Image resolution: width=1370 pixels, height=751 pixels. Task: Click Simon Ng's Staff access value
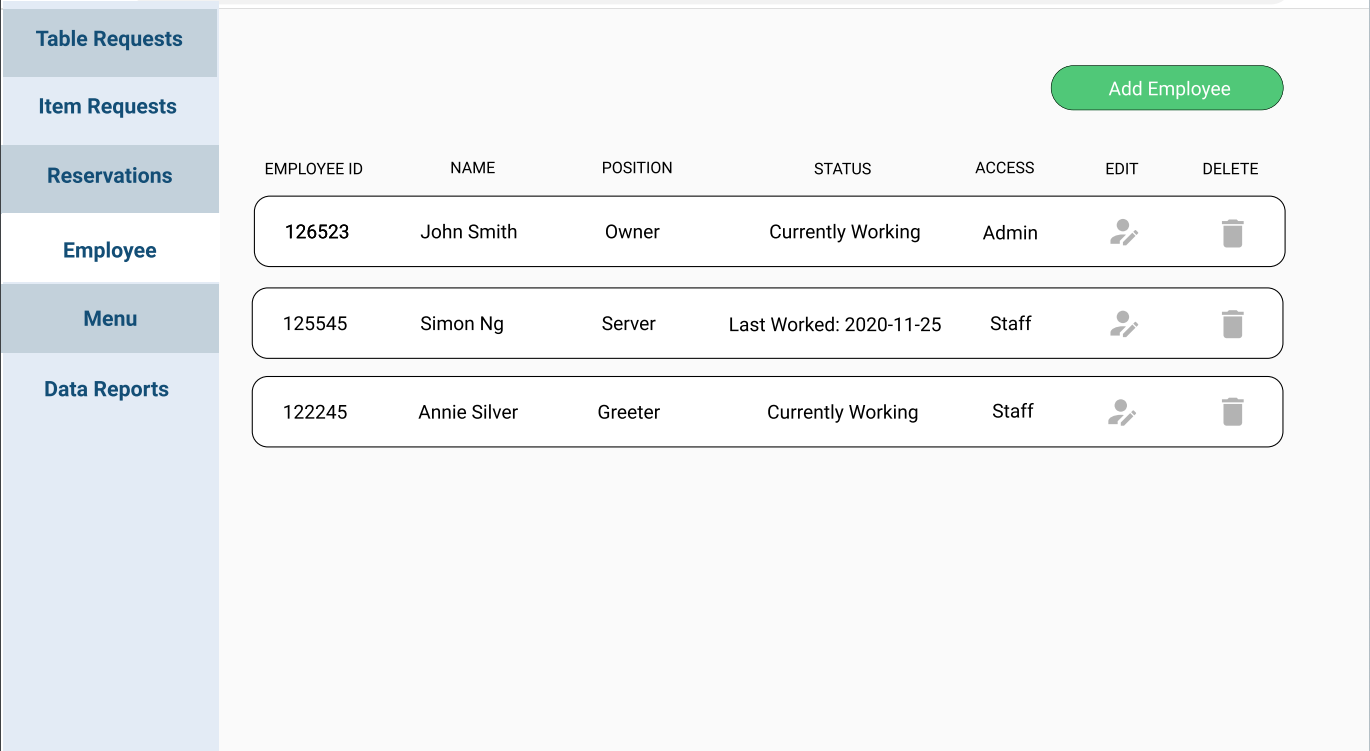tap(1011, 324)
